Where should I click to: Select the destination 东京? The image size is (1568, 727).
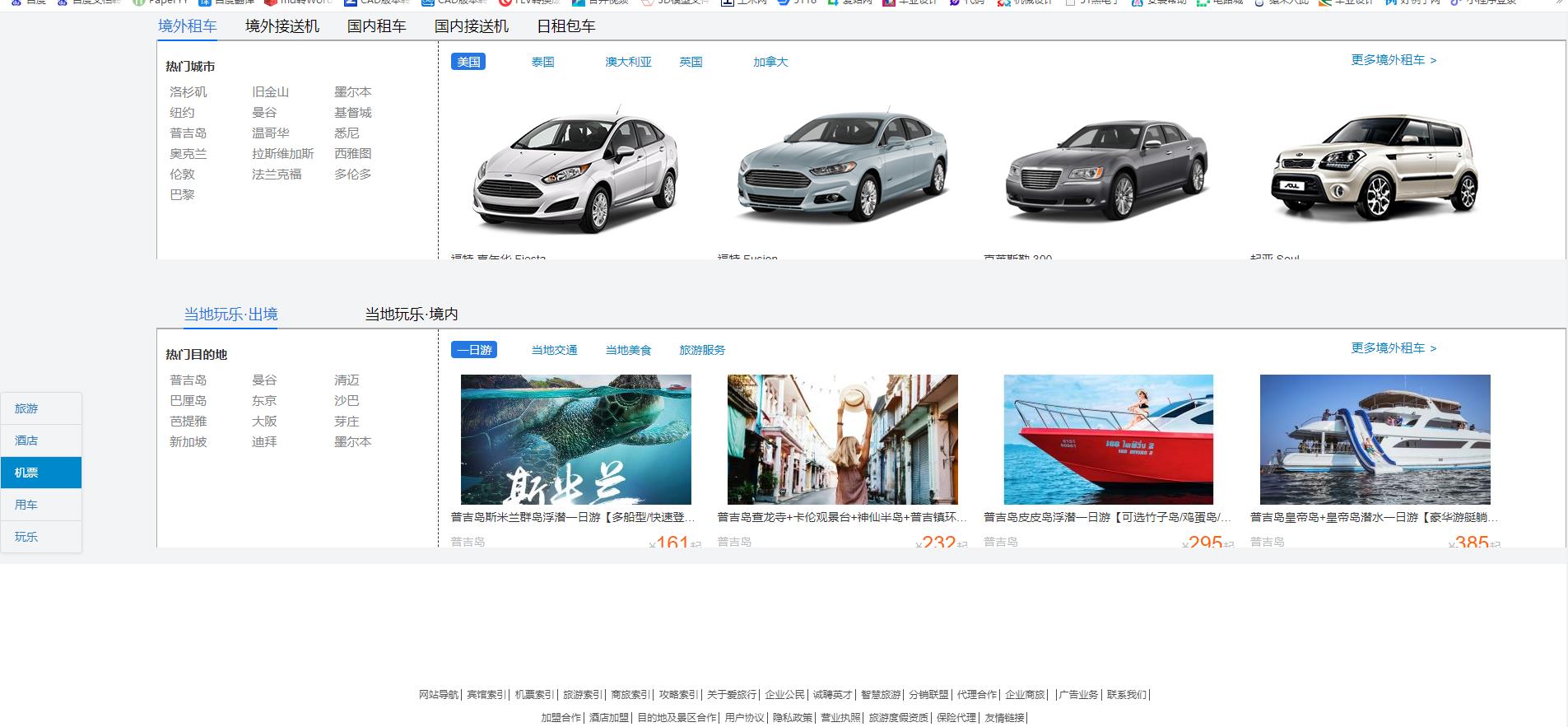coord(264,401)
